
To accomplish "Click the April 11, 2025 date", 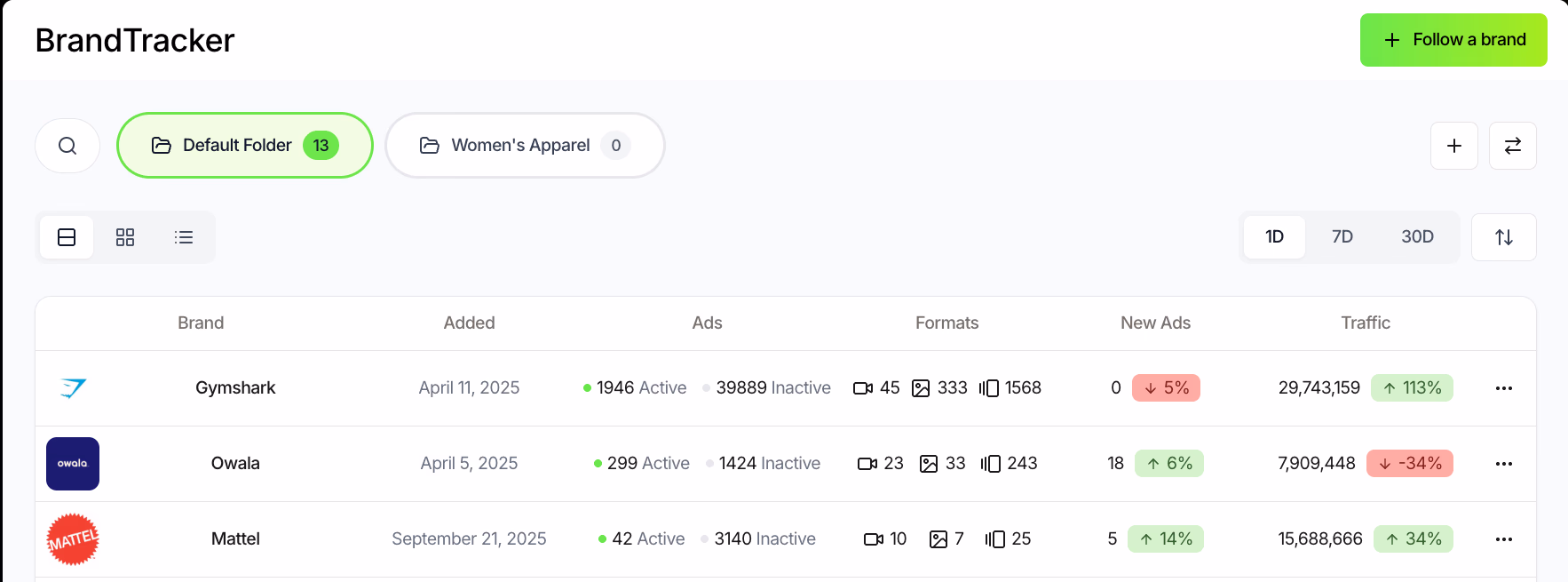I will click(469, 388).
